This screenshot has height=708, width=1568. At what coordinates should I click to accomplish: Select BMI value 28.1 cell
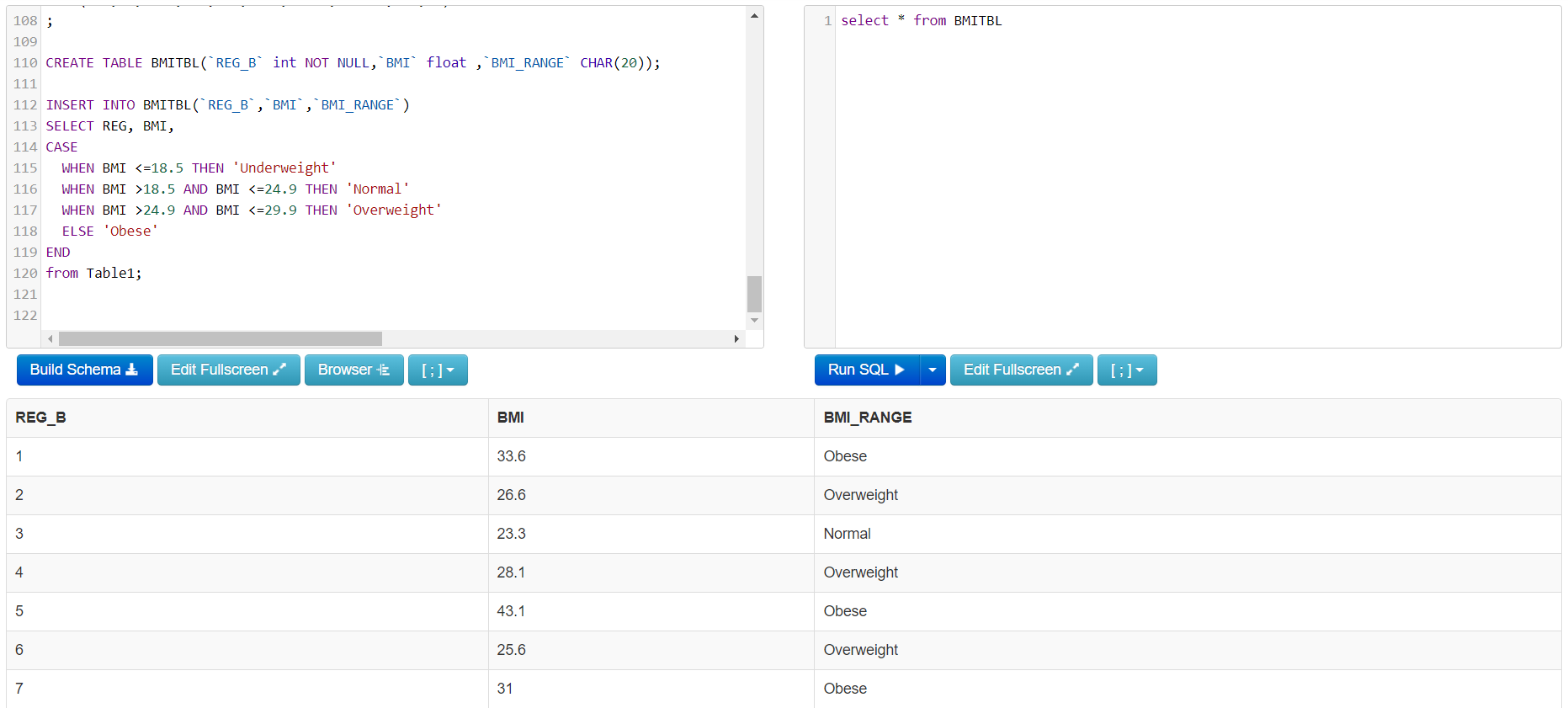point(651,572)
